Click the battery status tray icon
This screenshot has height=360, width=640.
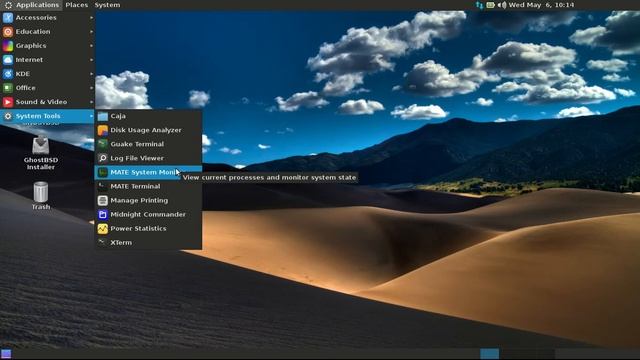pyautogui.click(x=491, y=5)
